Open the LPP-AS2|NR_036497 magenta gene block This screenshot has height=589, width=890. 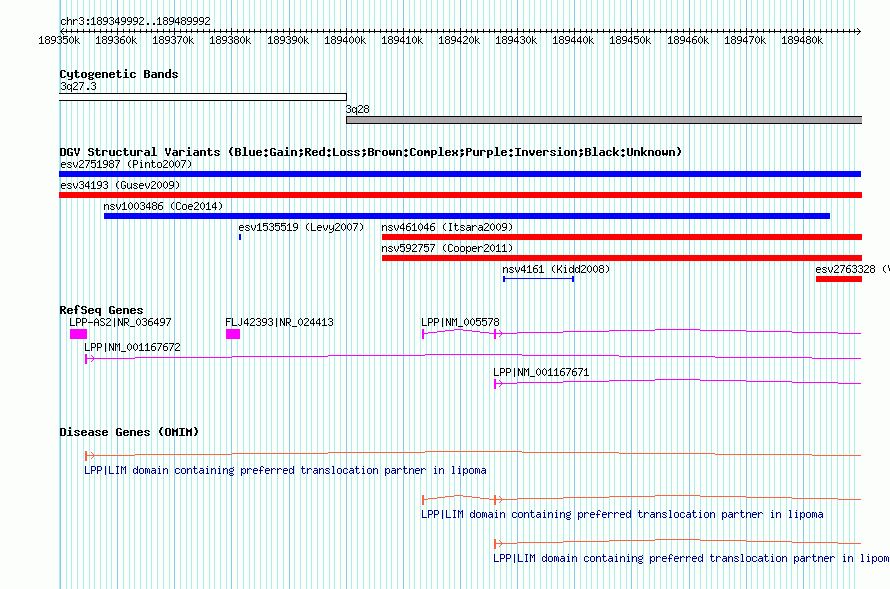pyautogui.click(x=78, y=334)
